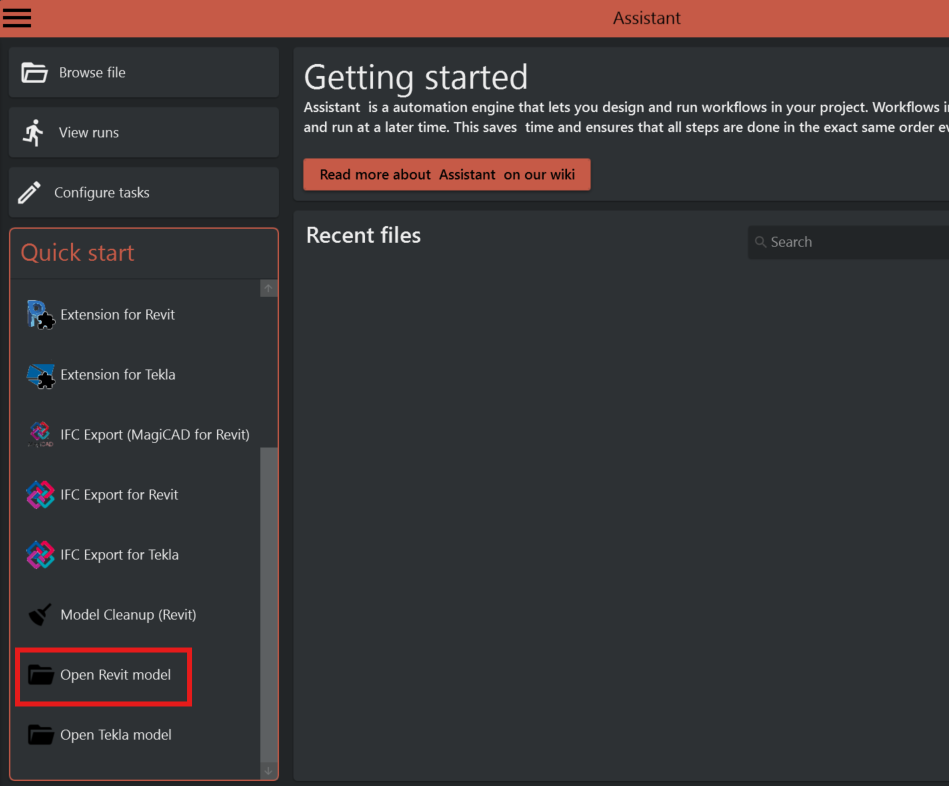
Task: Click the Extension for Tekla icon
Action: coord(40,375)
